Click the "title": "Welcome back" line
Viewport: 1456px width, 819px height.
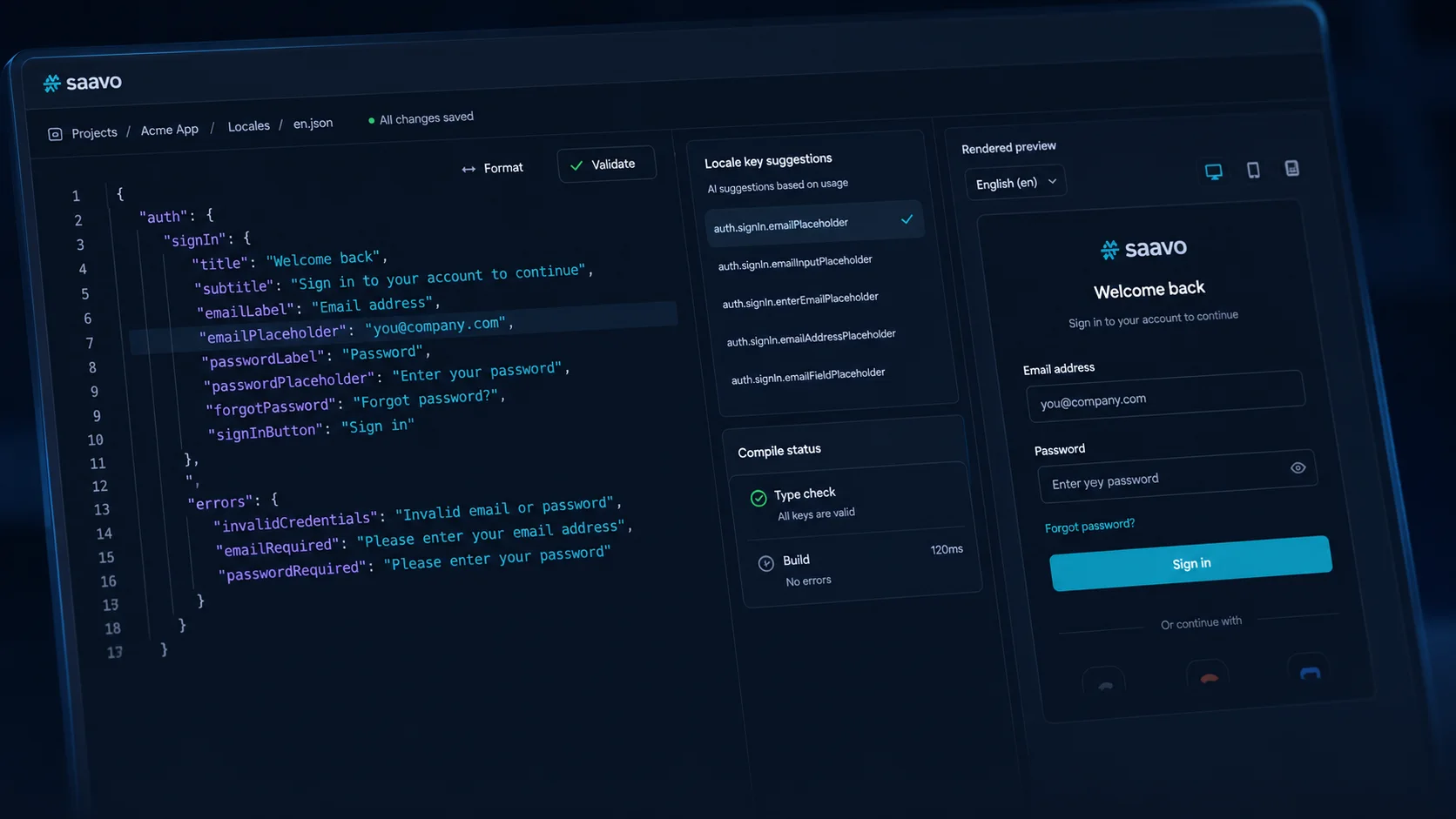(289, 260)
